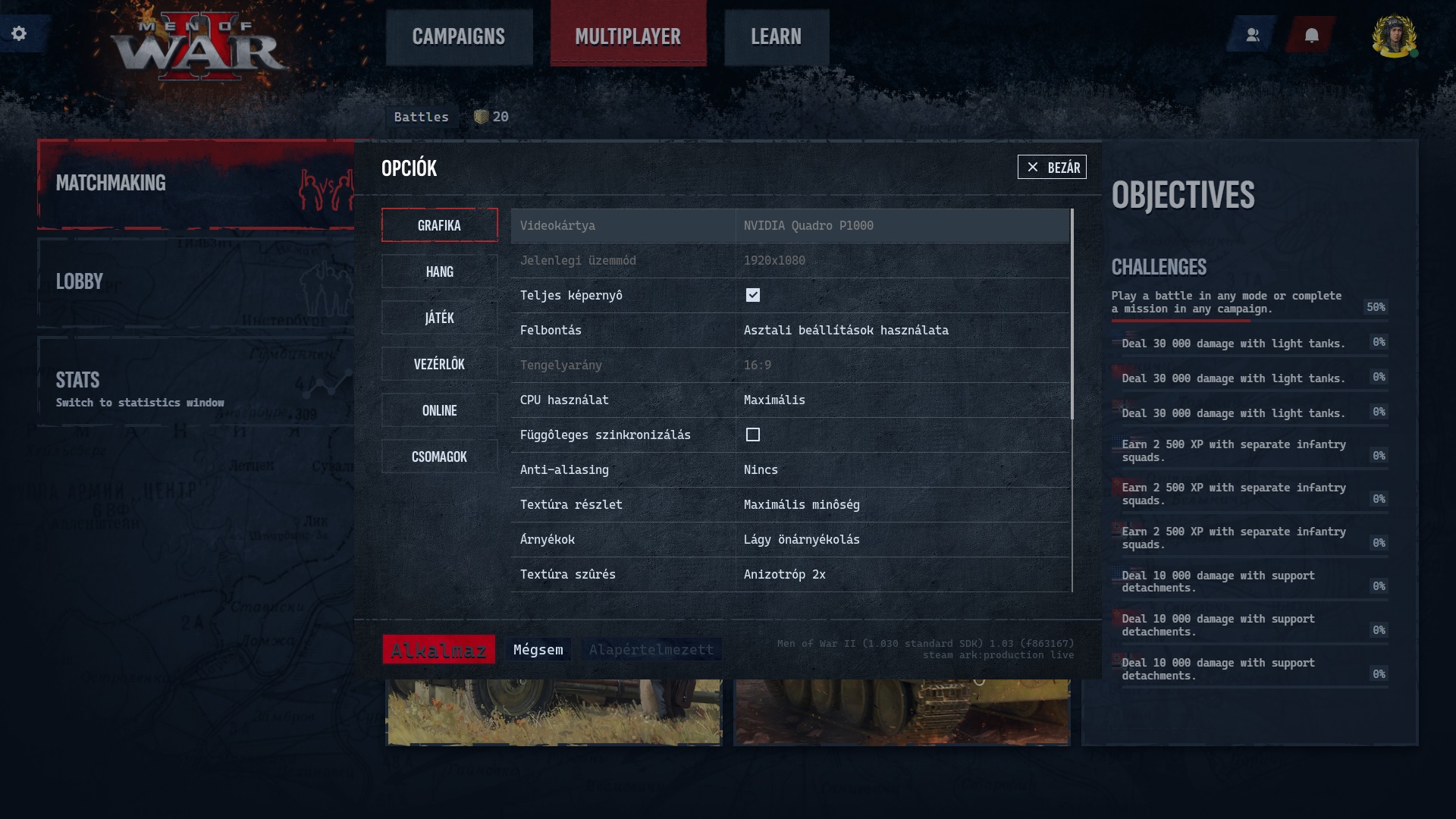The image size is (1456, 819).
Task: Uncheck the Teljes képernyő checkbox
Action: [x=752, y=295]
